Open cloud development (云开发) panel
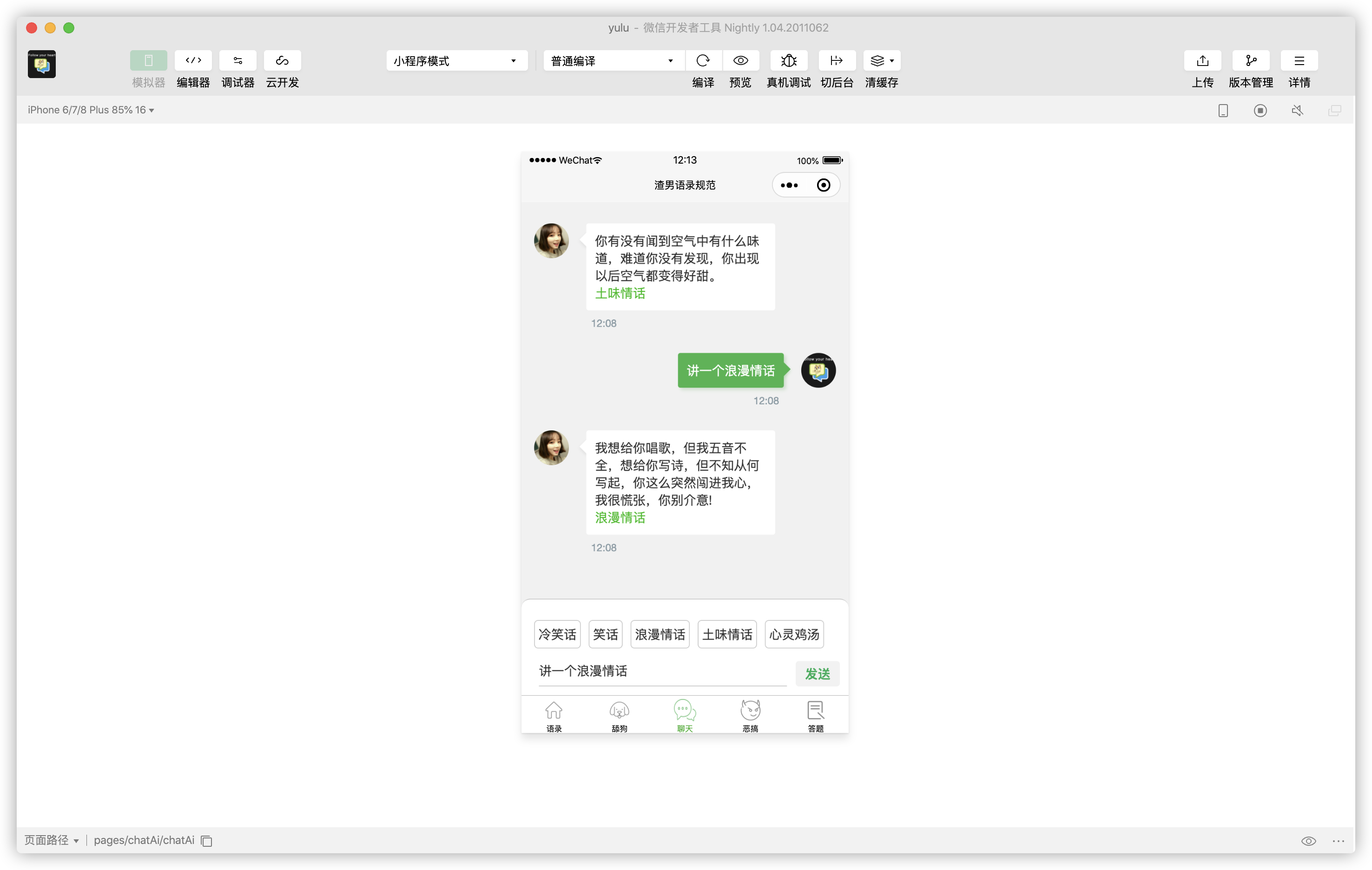Viewport: 1372px width, 870px height. 282,60
